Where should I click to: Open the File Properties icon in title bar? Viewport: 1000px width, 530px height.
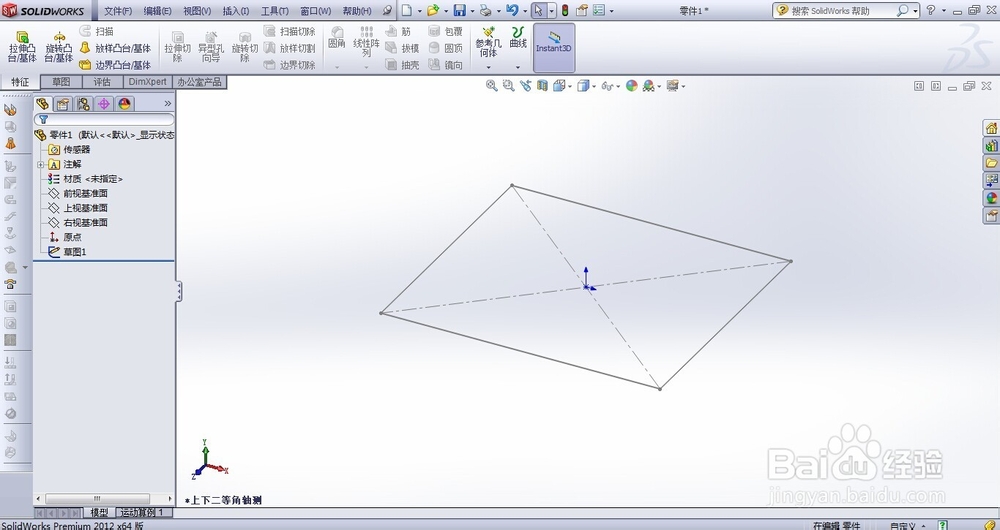point(582,10)
